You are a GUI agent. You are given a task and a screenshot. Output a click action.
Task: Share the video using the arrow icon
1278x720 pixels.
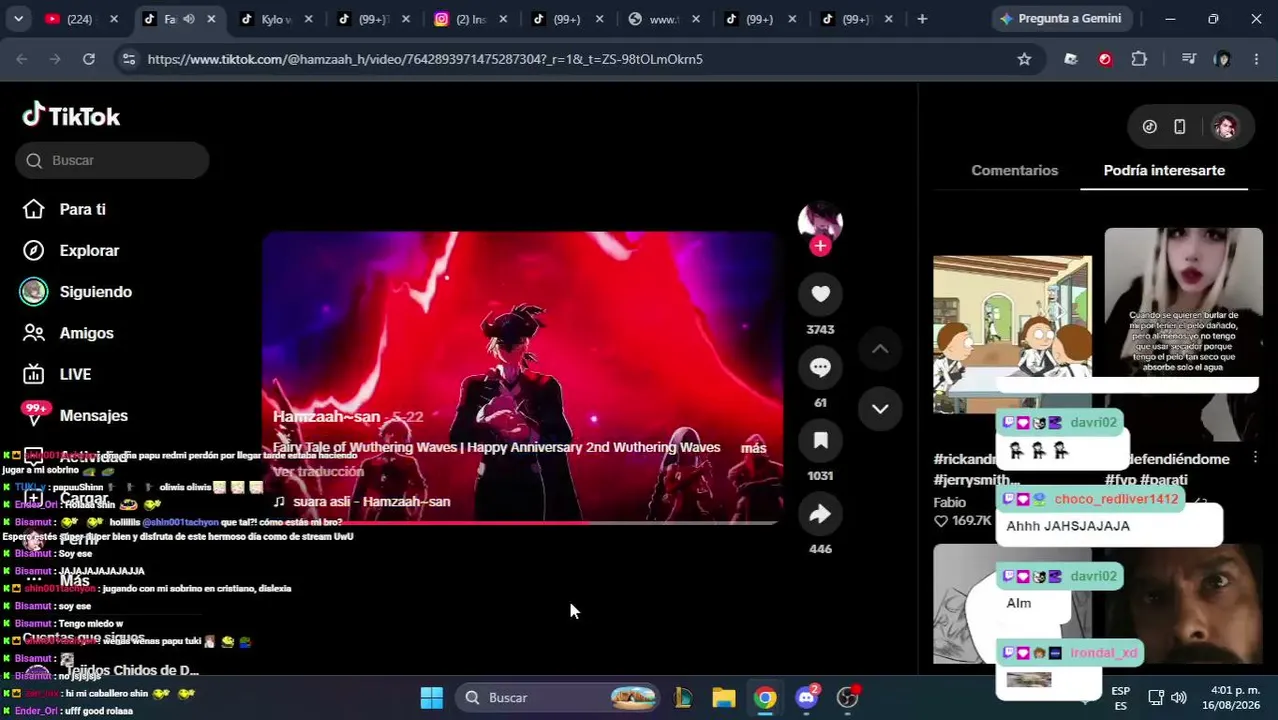pyautogui.click(x=820, y=514)
